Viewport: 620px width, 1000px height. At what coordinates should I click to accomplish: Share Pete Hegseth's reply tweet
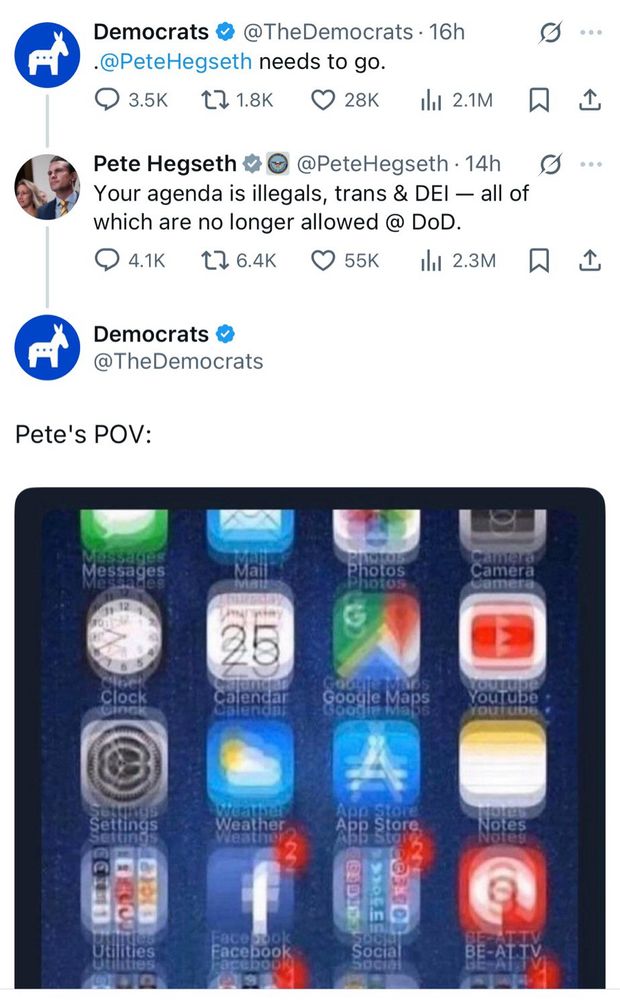[590, 260]
